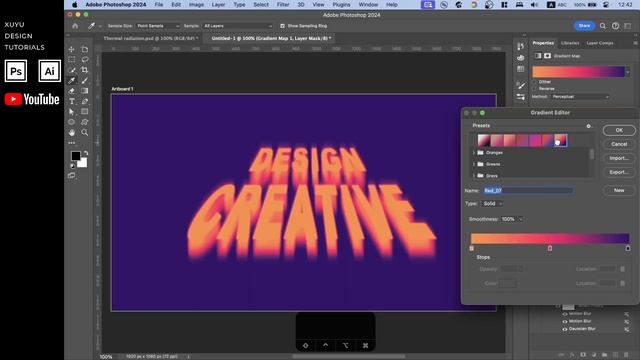Open the gradient Type Solid dropdown

click(492, 204)
